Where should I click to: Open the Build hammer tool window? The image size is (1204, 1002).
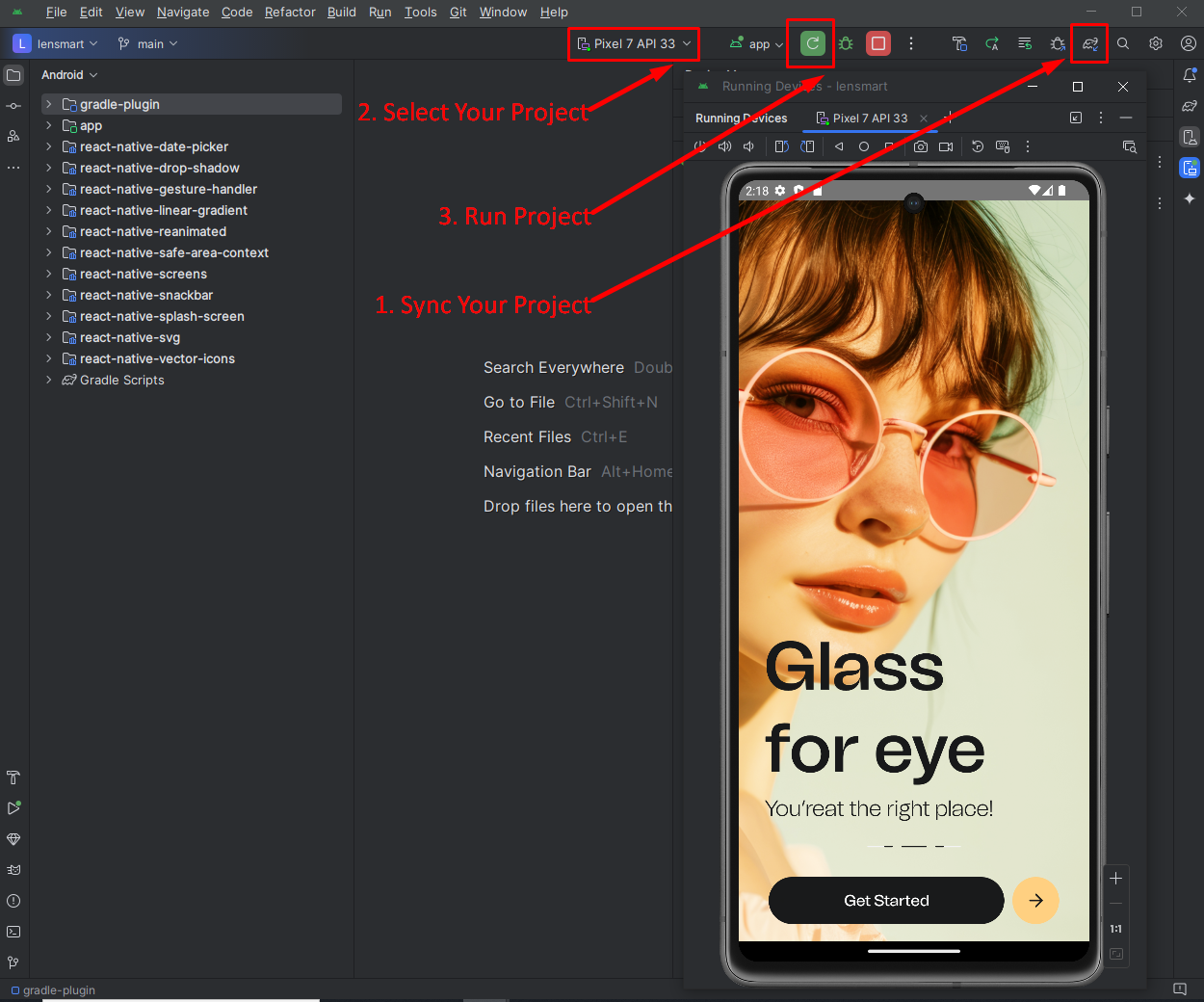pyautogui.click(x=13, y=778)
